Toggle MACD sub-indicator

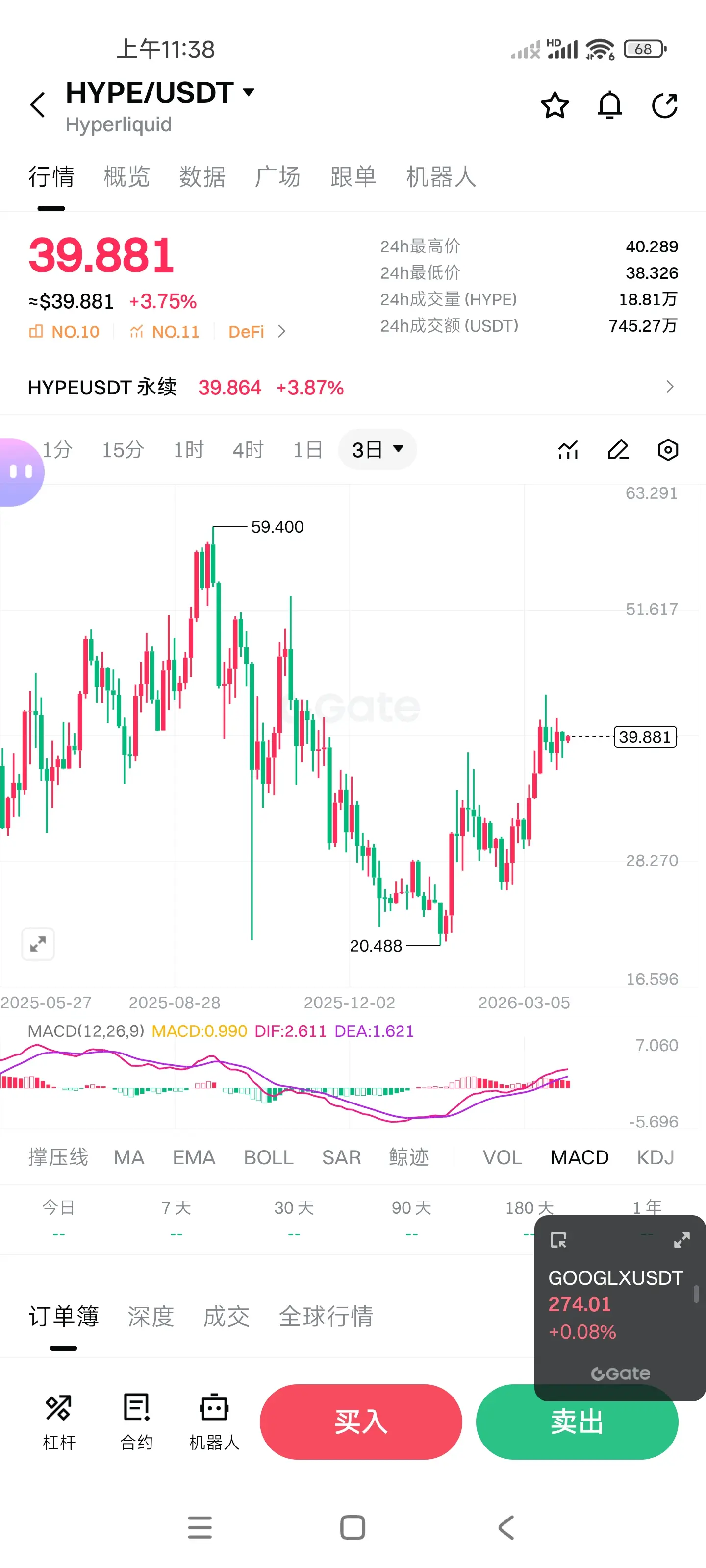tap(580, 1157)
